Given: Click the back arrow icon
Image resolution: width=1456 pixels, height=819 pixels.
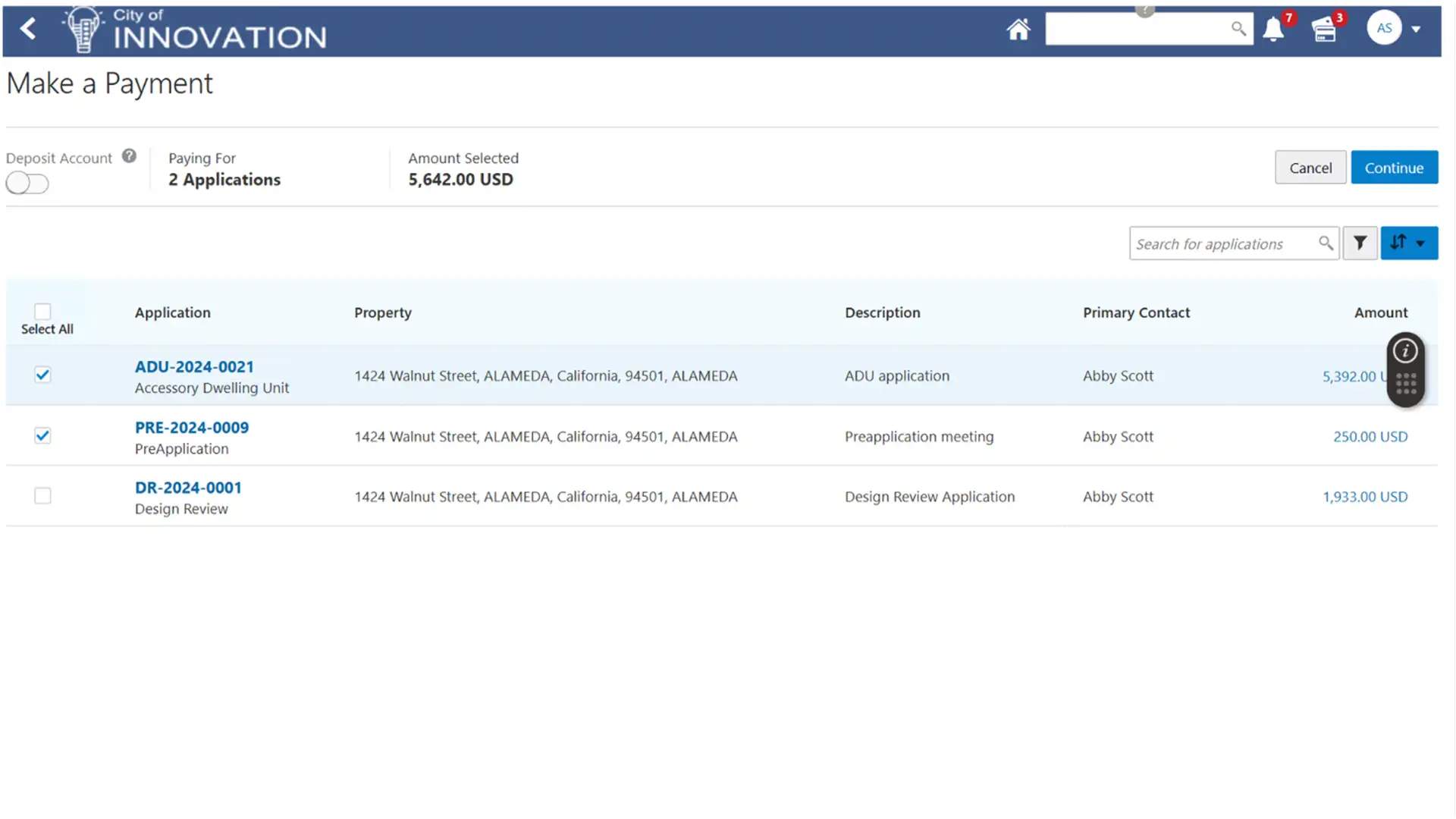Looking at the screenshot, I should pos(28,29).
